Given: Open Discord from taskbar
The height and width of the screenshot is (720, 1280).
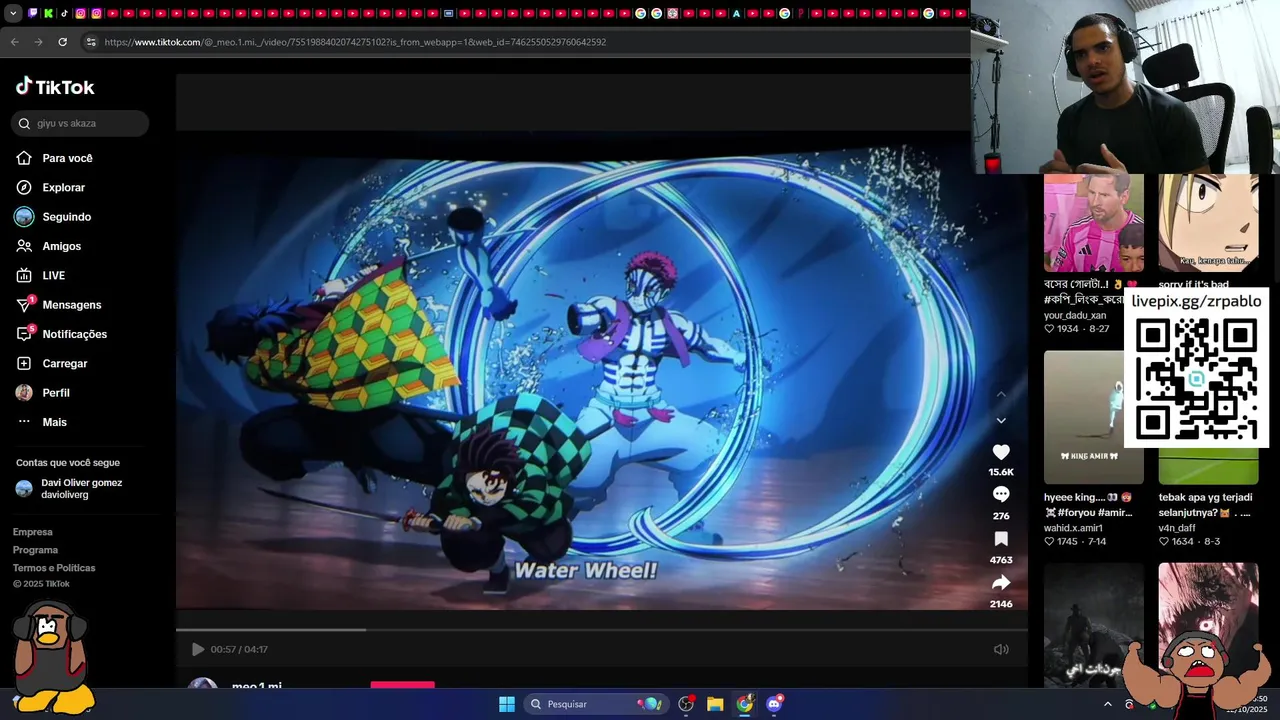Looking at the screenshot, I should tap(774, 704).
